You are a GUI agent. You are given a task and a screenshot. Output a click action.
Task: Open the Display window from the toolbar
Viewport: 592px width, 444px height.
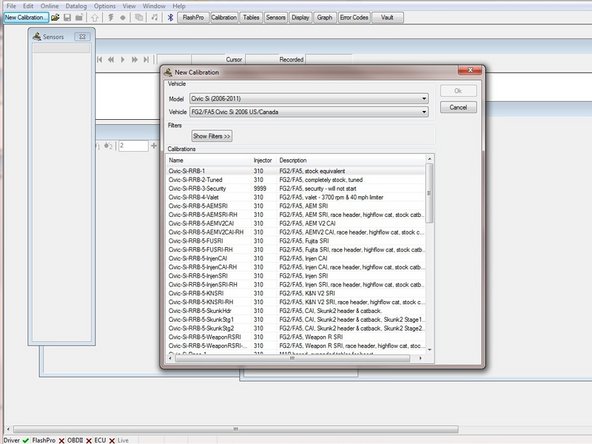(300, 18)
